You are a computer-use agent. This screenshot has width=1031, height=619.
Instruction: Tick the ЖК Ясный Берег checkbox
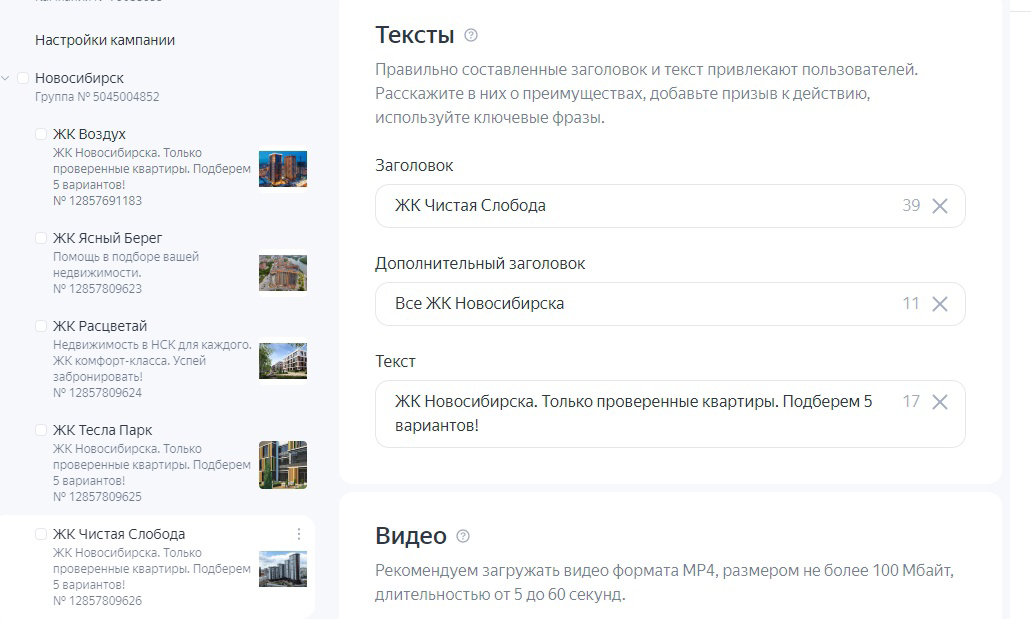(41, 238)
